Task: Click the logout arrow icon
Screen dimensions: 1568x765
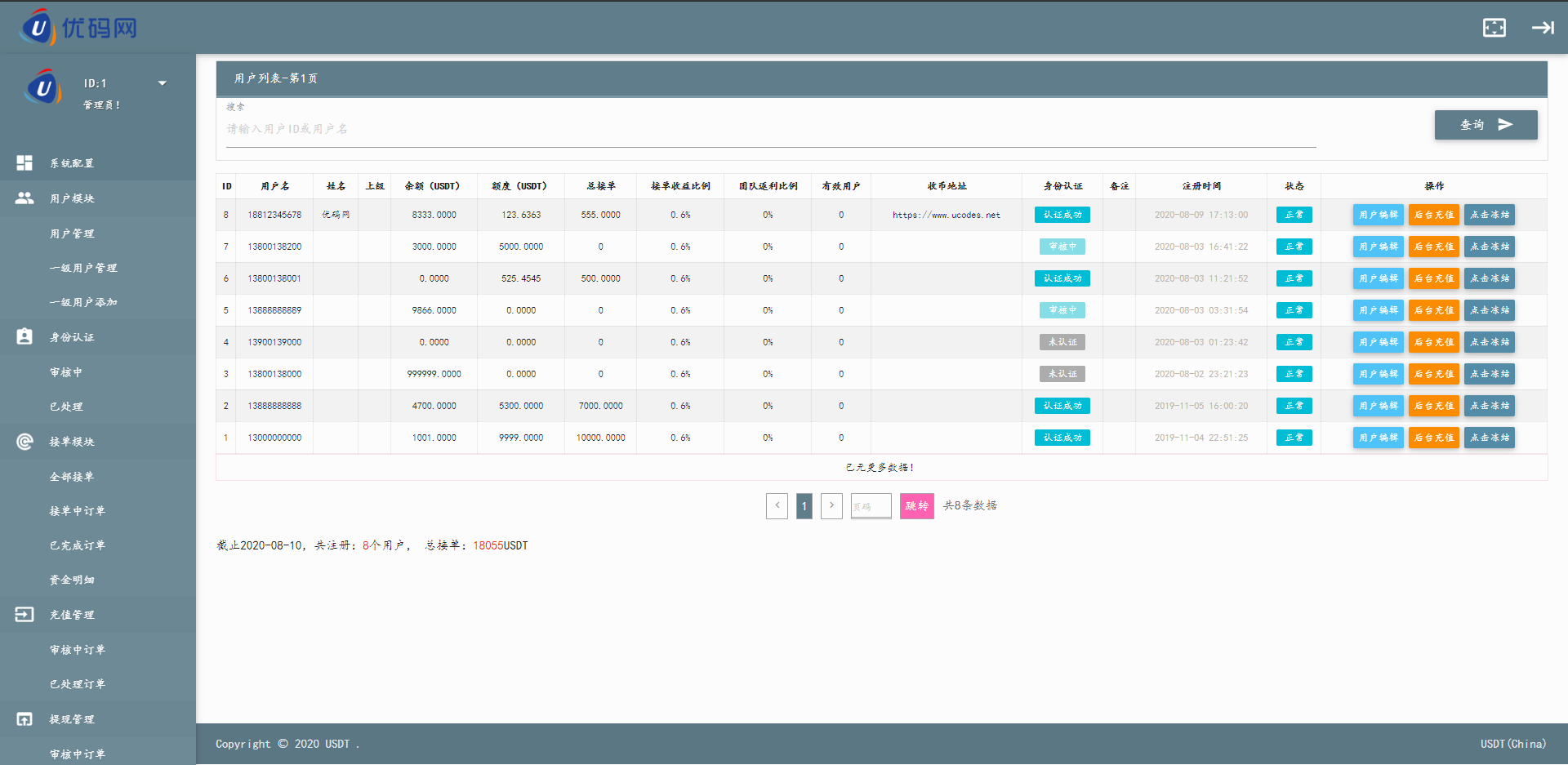Action: click(1543, 28)
